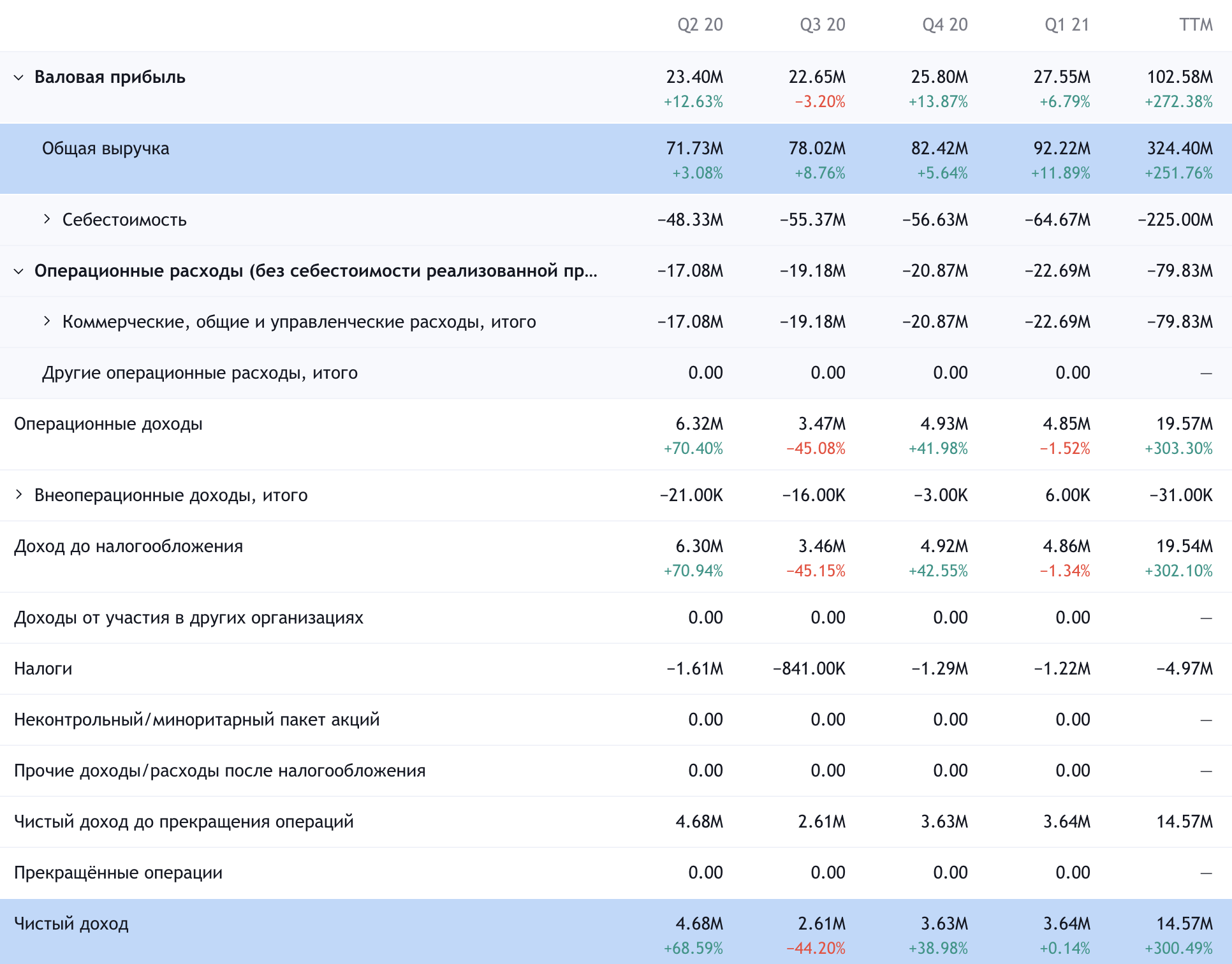The width and height of the screenshot is (1232, 964).
Task: Click operating income value 4.93M
Action: [x=944, y=424]
